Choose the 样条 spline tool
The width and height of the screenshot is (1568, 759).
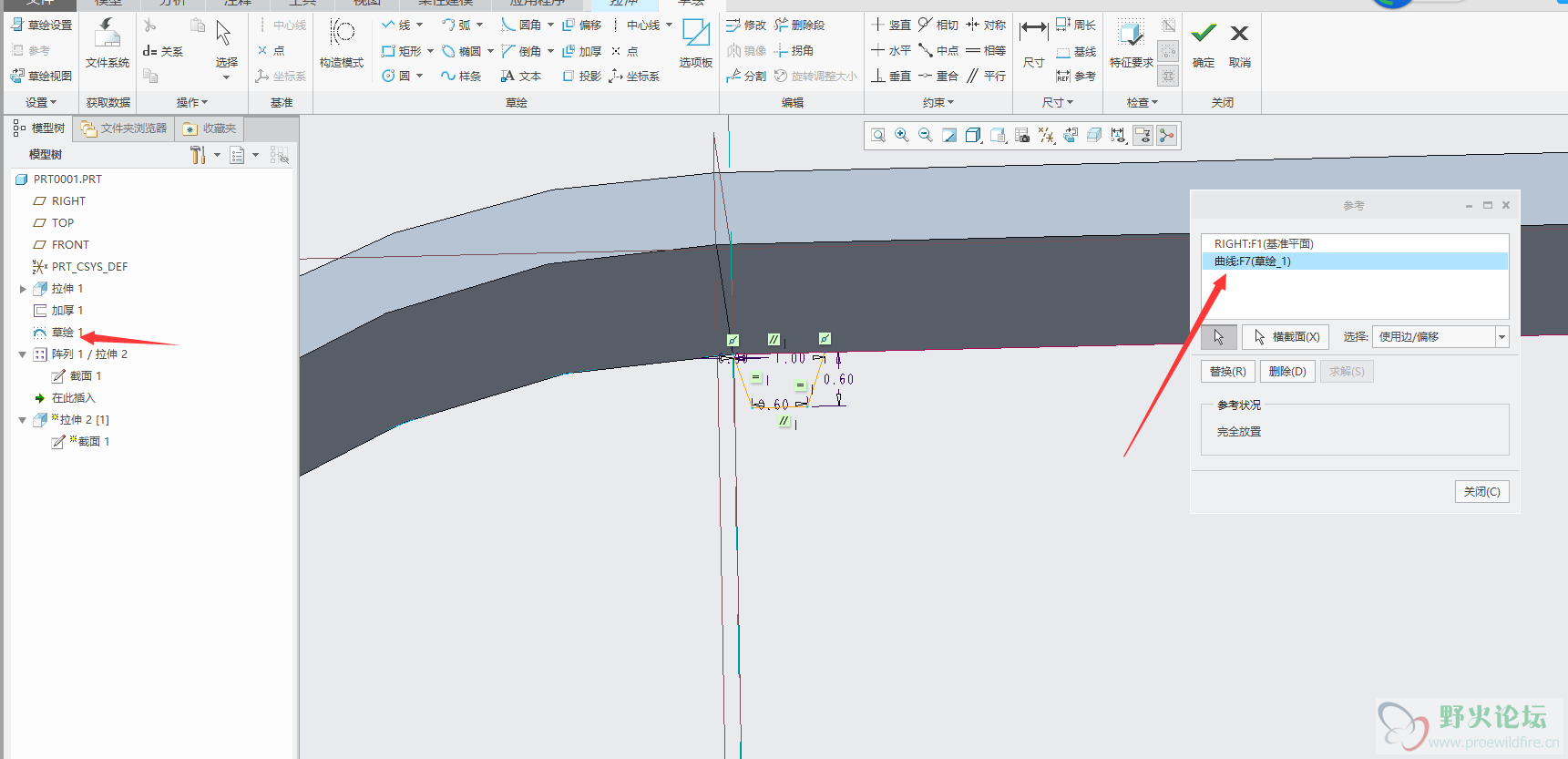461,77
